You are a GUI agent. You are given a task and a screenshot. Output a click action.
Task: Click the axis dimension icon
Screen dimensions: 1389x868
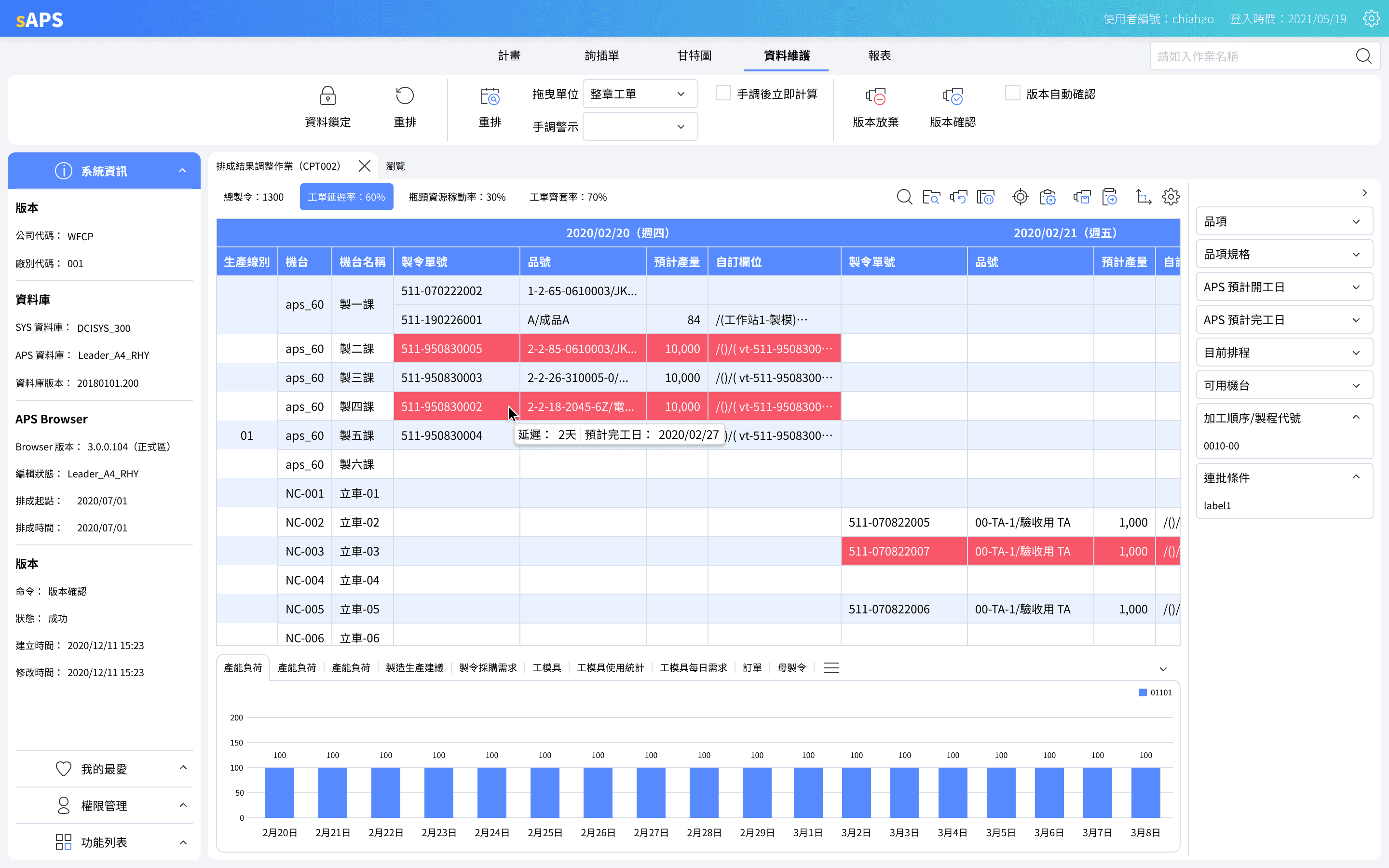tap(1144, 198)
